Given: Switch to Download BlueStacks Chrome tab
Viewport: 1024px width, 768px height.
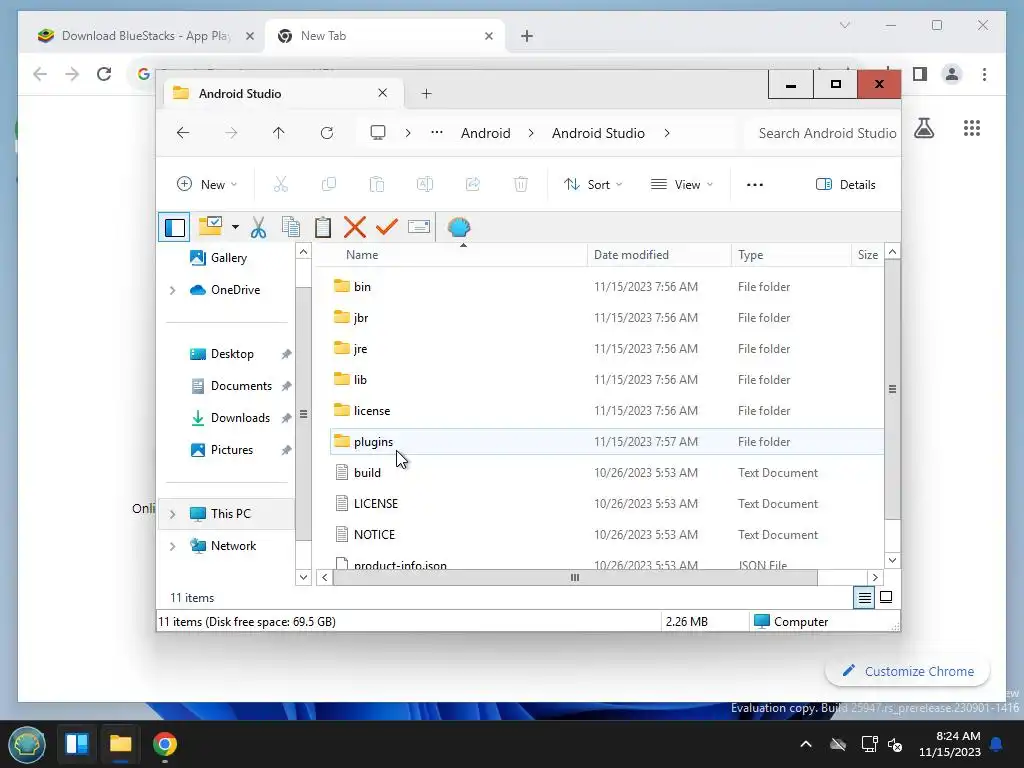Looking at the screenshot, I should [x=146, y=36].
